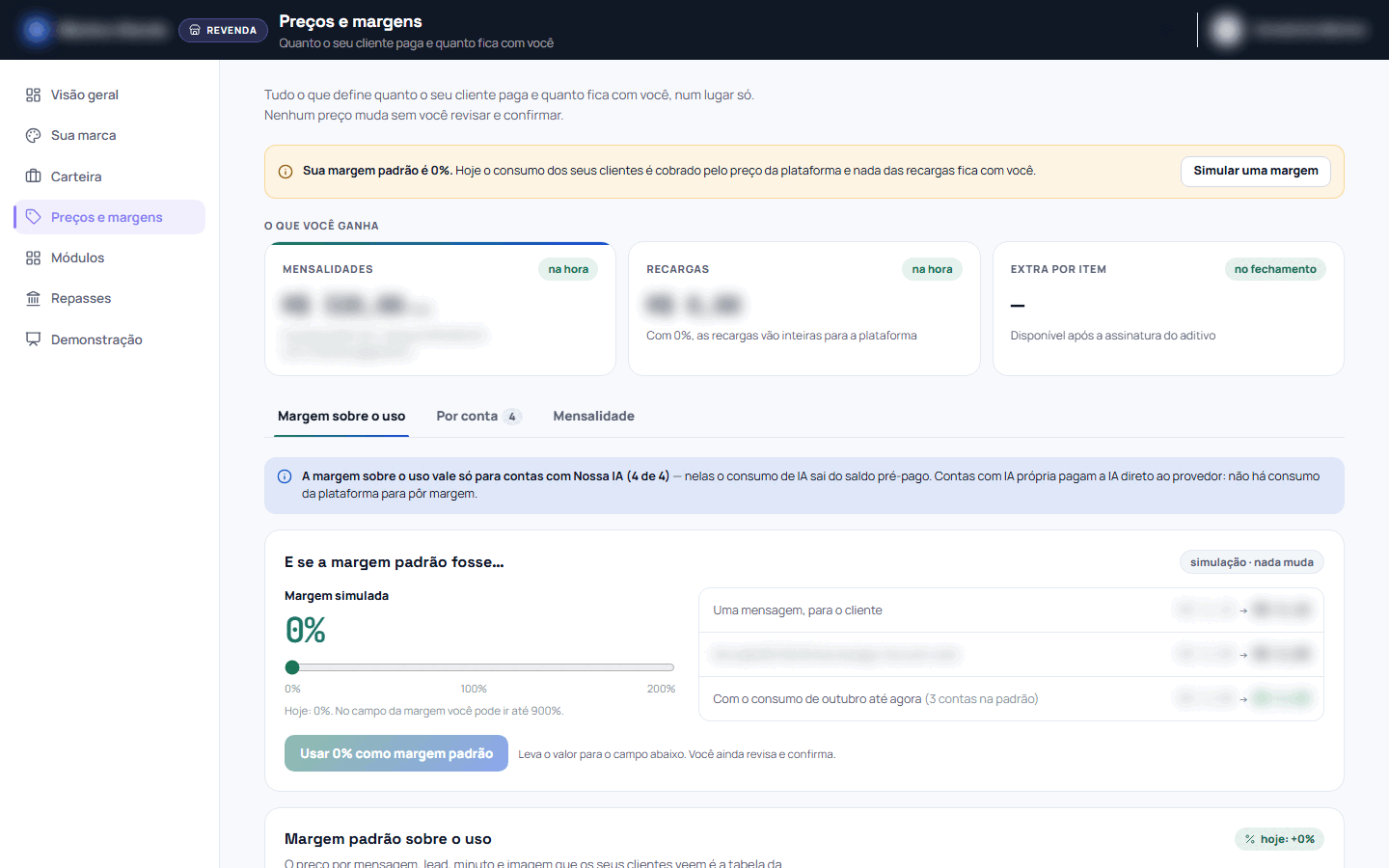Select the Preços e margens tag icon
Screen dimensions: 1389x868
[33, 217]
